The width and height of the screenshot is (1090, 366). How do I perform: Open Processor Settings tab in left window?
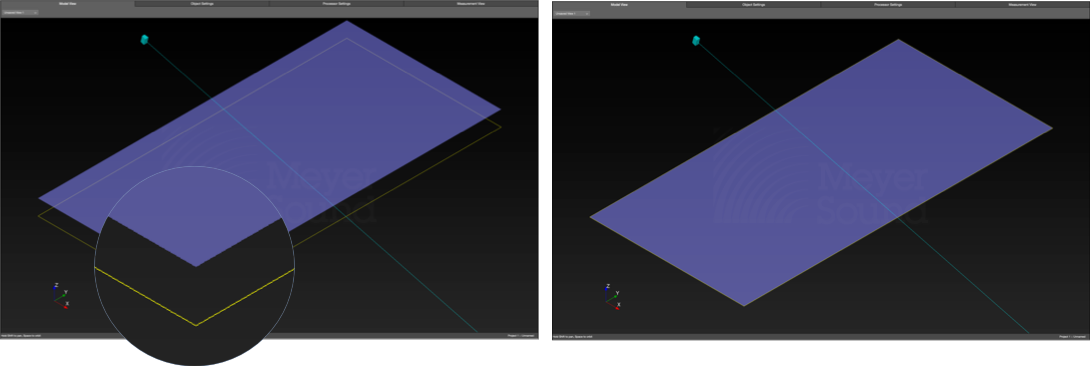[336, 3]
